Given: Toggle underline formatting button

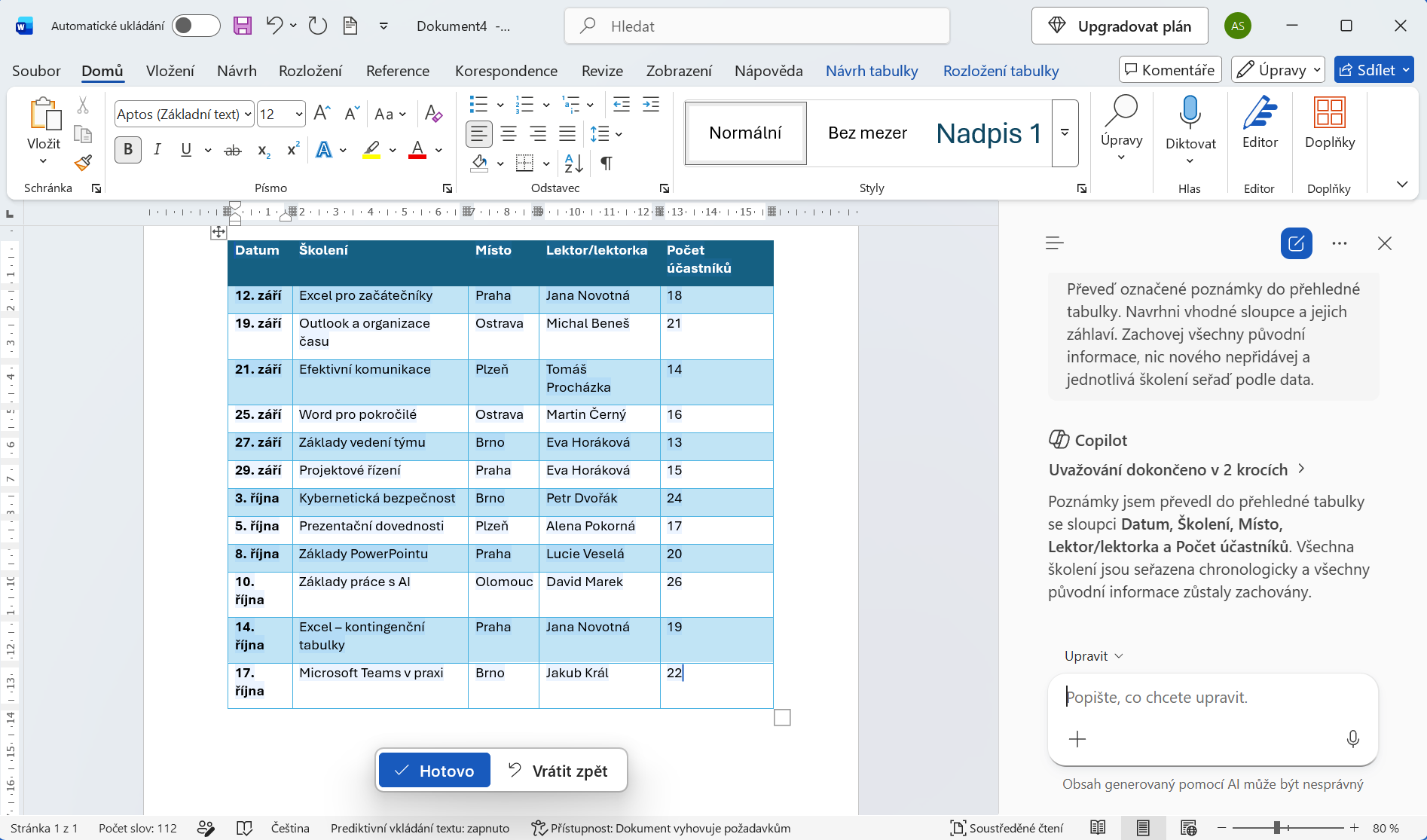Looking at the screenshot, I should tap(186, 150).
